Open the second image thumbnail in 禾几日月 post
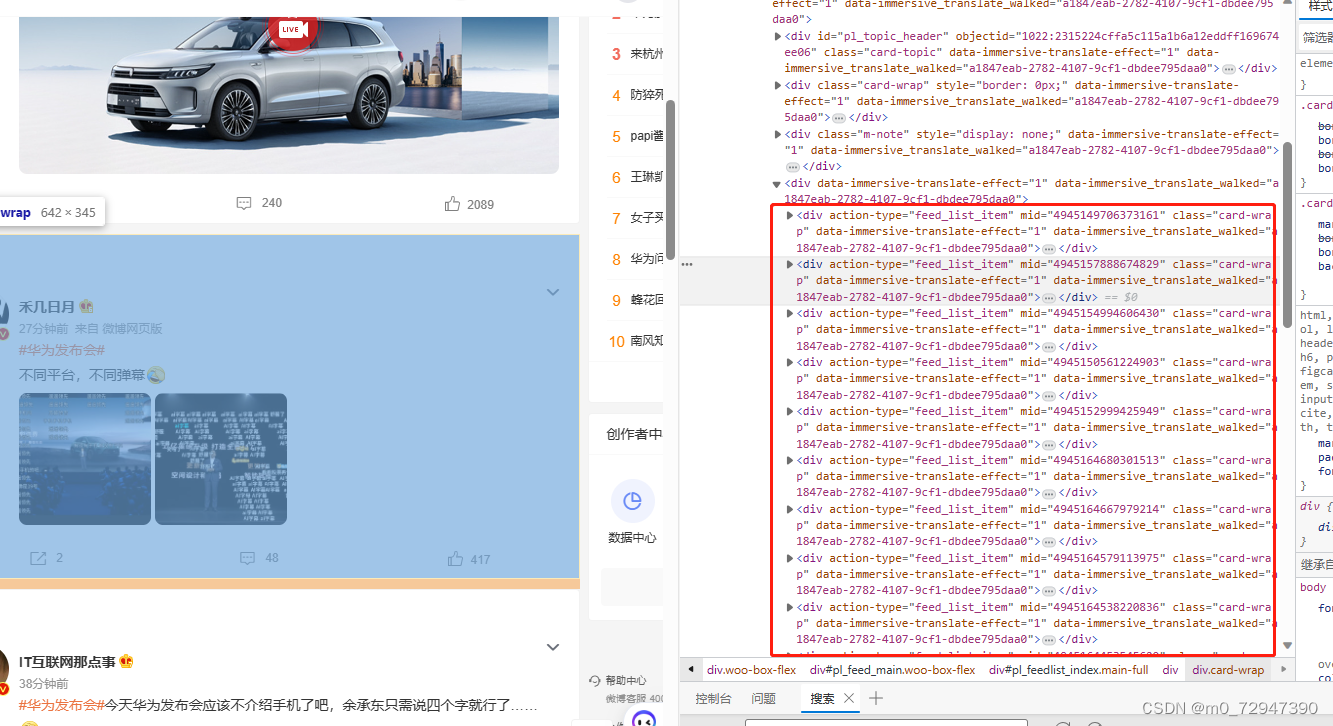Image resolution: width=1333 pixels, height=726 pixels. [x=221, y=459]
